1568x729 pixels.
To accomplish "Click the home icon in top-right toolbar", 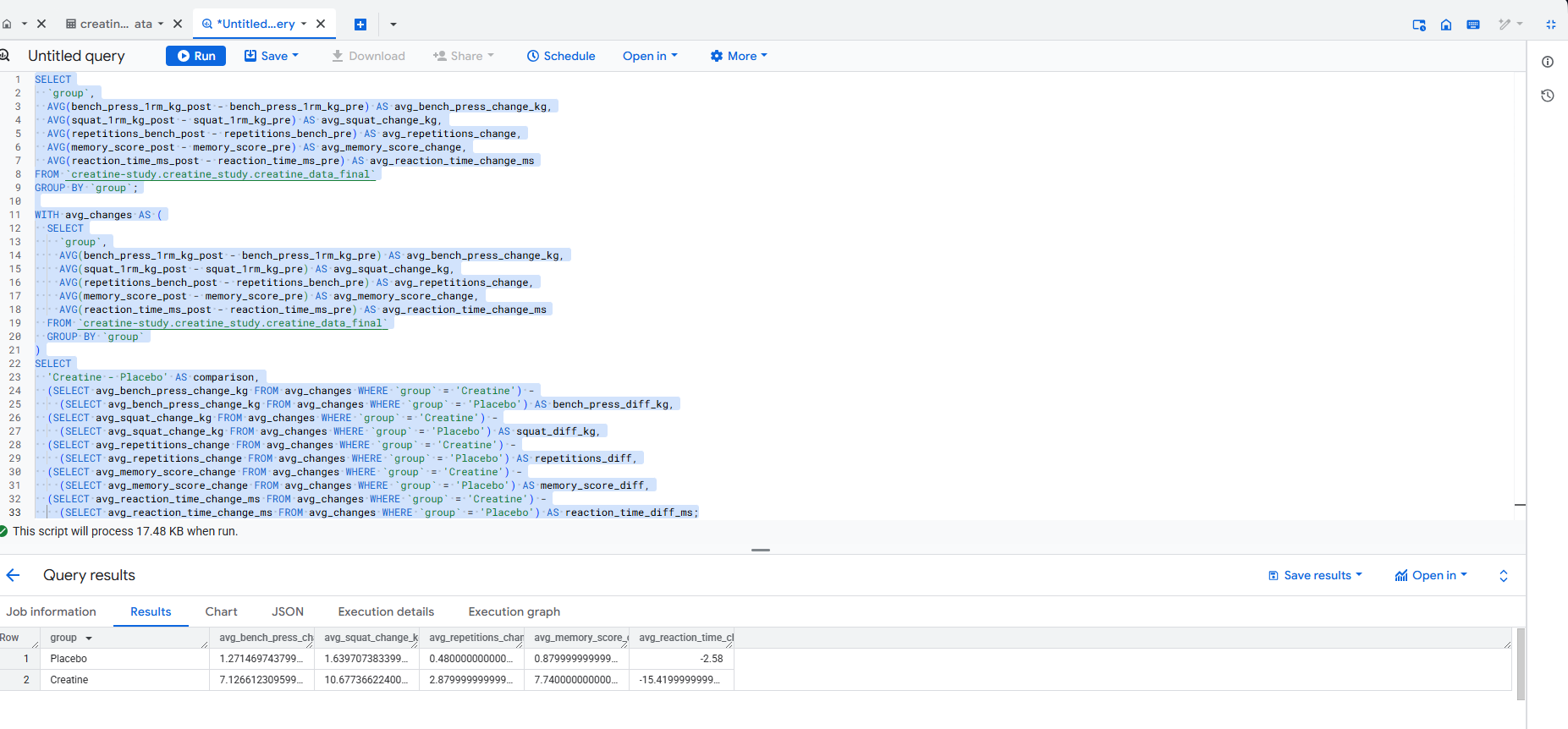I will 1446,25.
